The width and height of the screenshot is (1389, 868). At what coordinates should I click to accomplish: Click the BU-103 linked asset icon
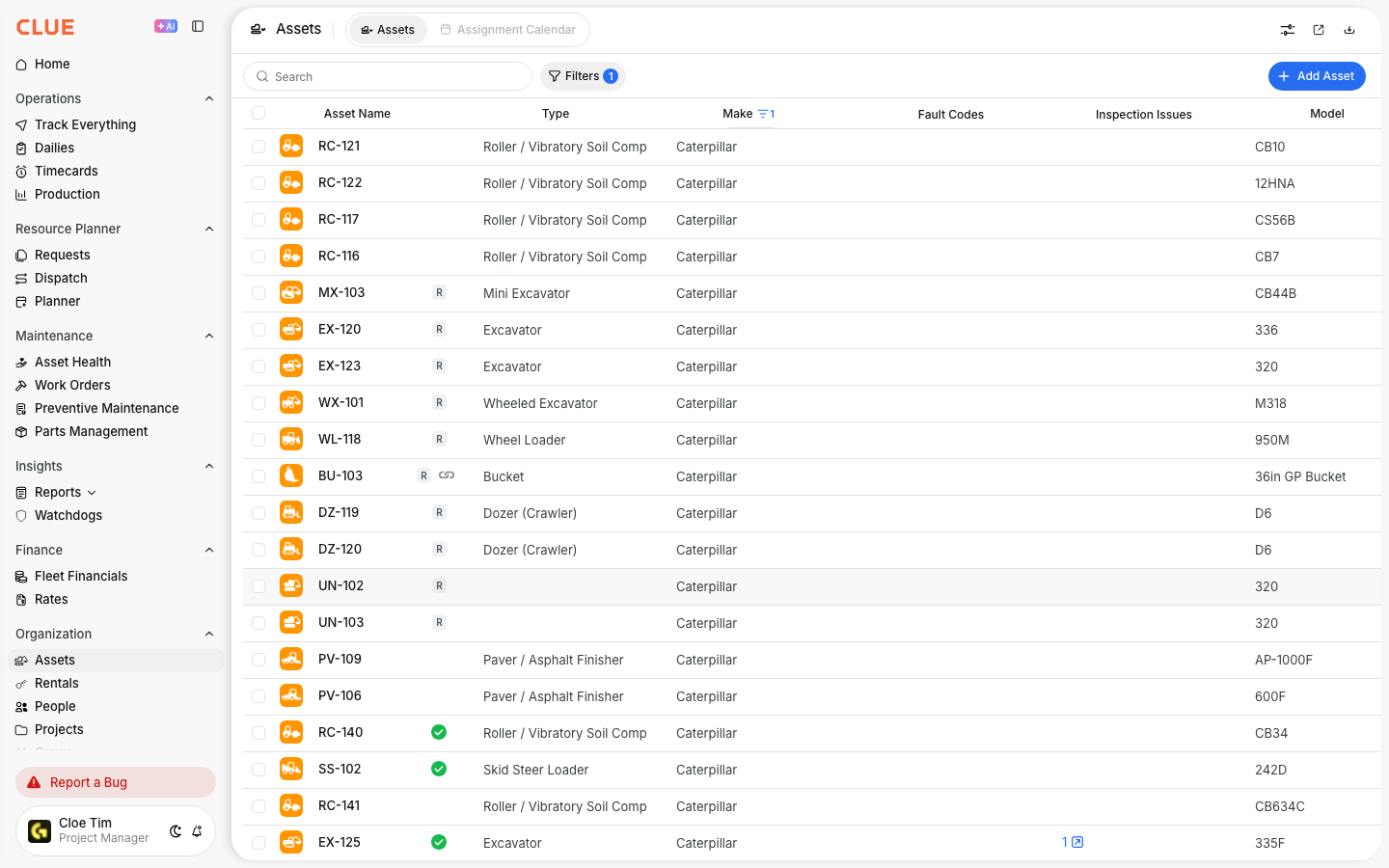(447, 475)
